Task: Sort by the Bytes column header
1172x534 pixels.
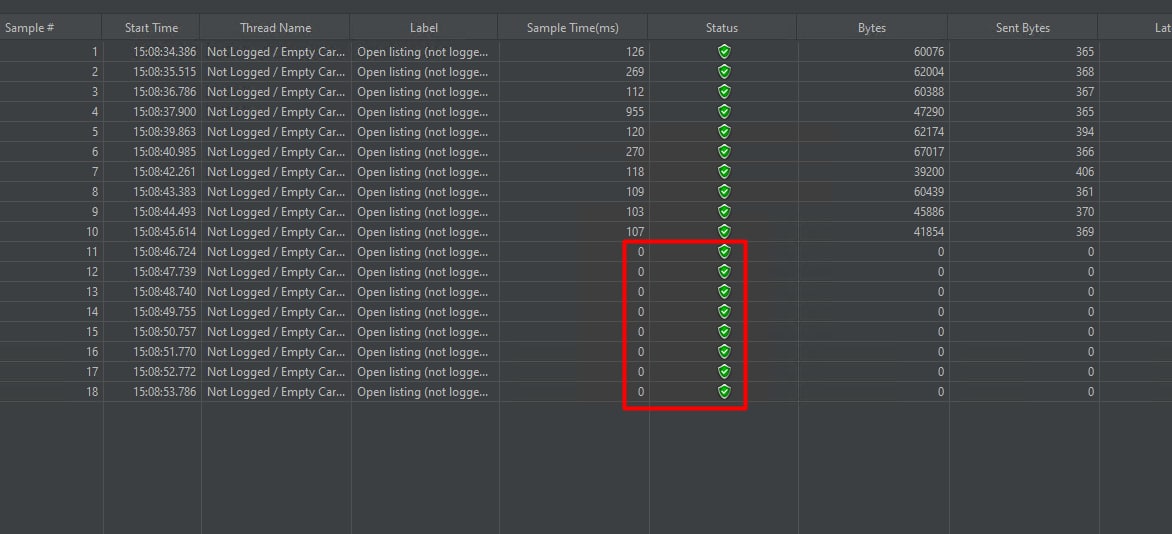Action: click(x=872, y=28)
